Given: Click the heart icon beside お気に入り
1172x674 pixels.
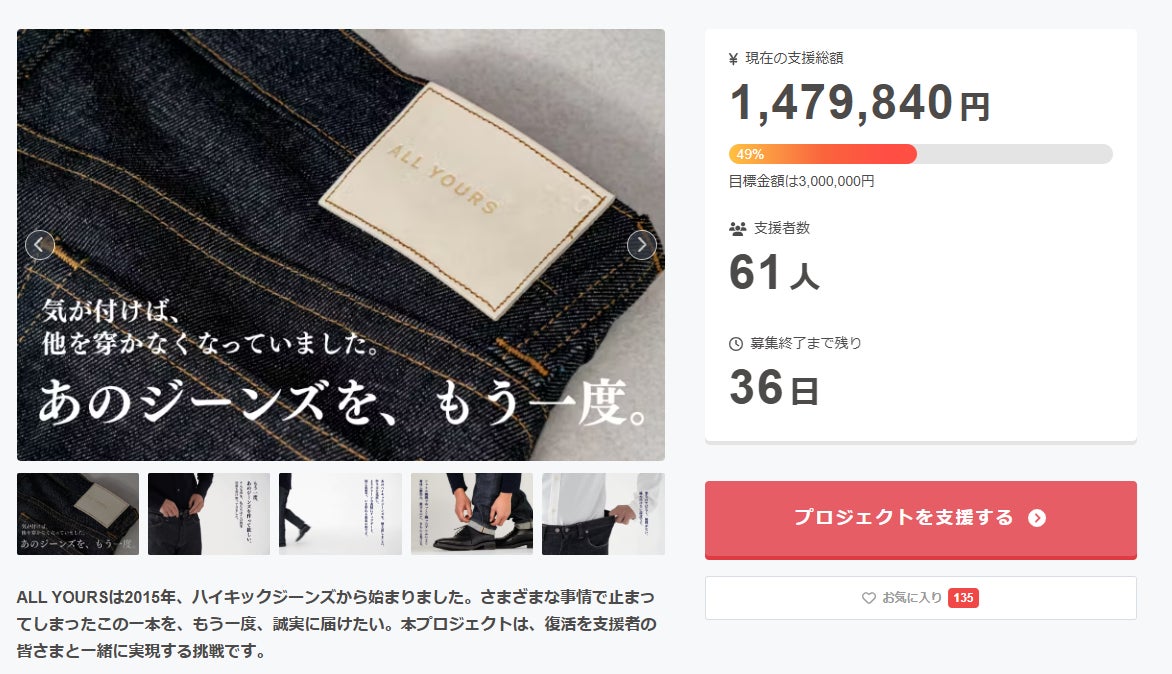Looking at the screenshot, I should pos(869,598).
